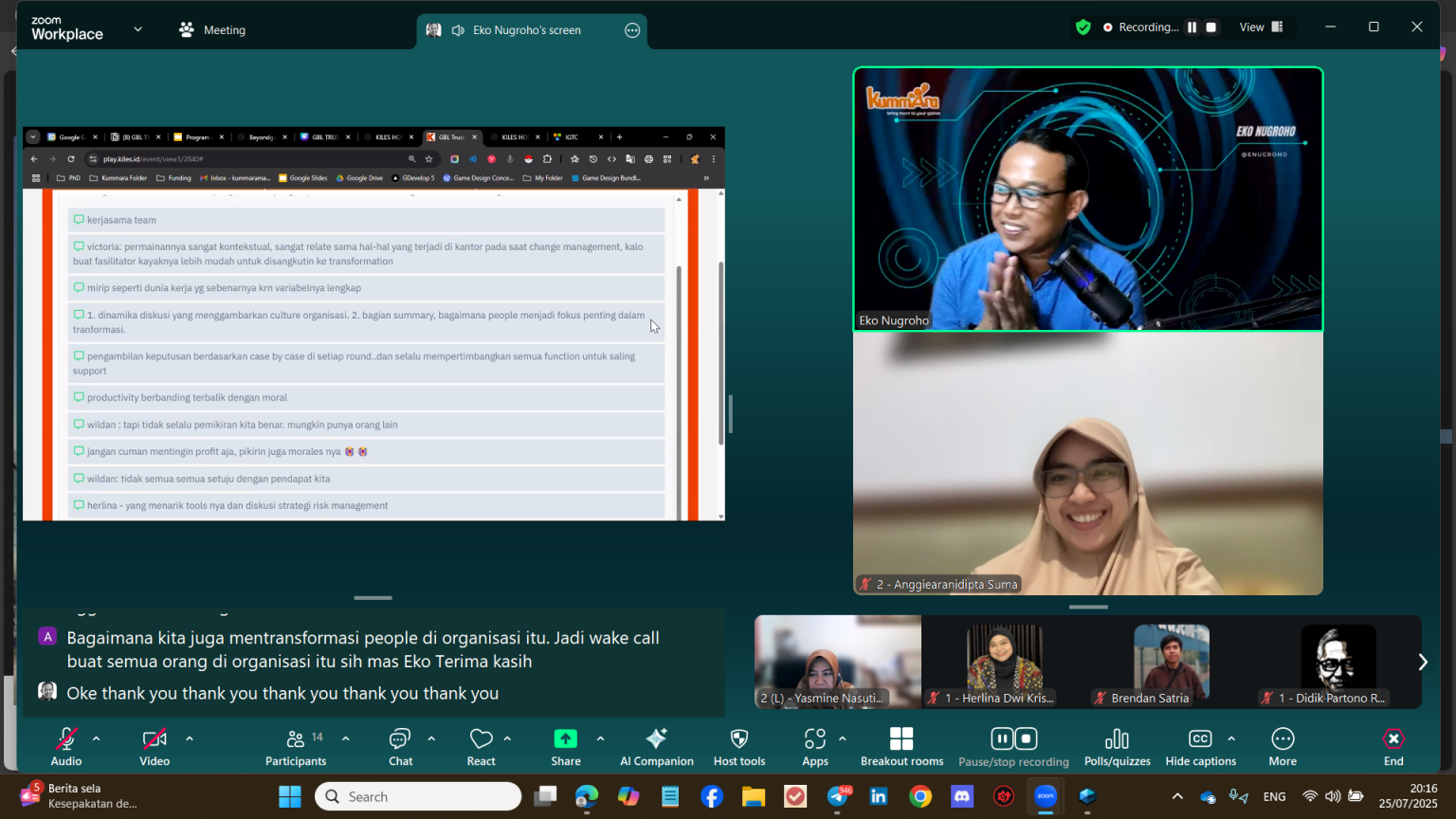Open the Zoom Workplace dropdown chevron
Image resolution: width=1456 pixels, height=819 pixels.
coord(137,29)
